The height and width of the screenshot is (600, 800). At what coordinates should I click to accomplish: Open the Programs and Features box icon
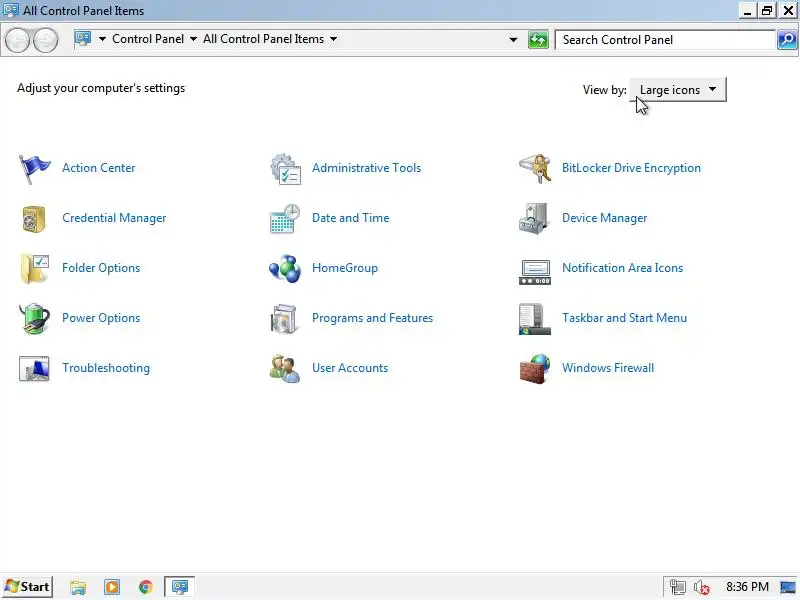click(x=284, y=319)
